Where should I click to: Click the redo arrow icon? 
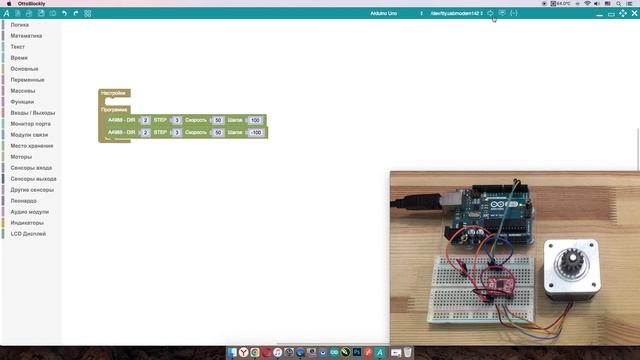click(76, 13)
